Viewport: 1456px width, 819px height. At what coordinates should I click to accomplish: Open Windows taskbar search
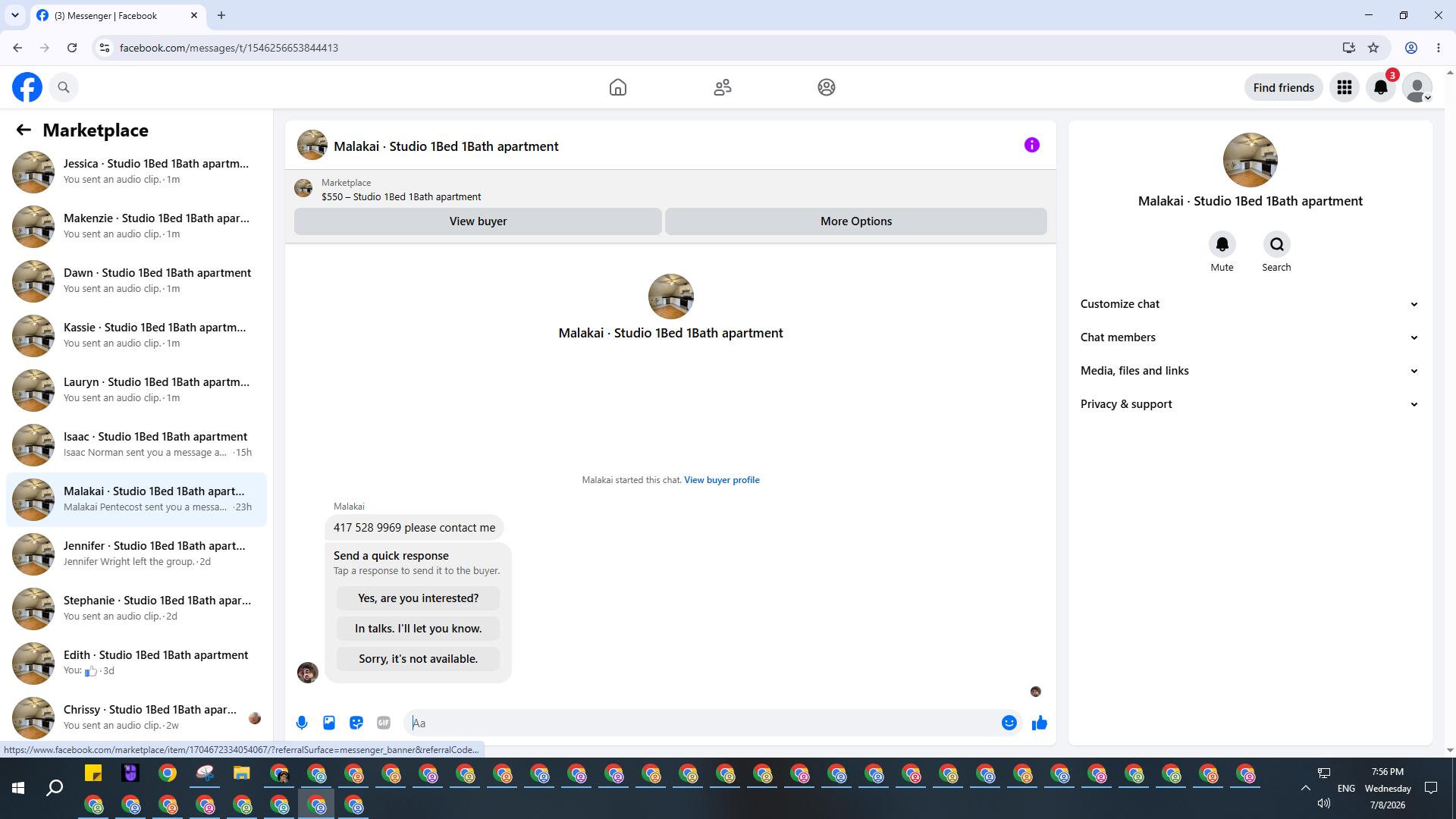tap(55, 789)
